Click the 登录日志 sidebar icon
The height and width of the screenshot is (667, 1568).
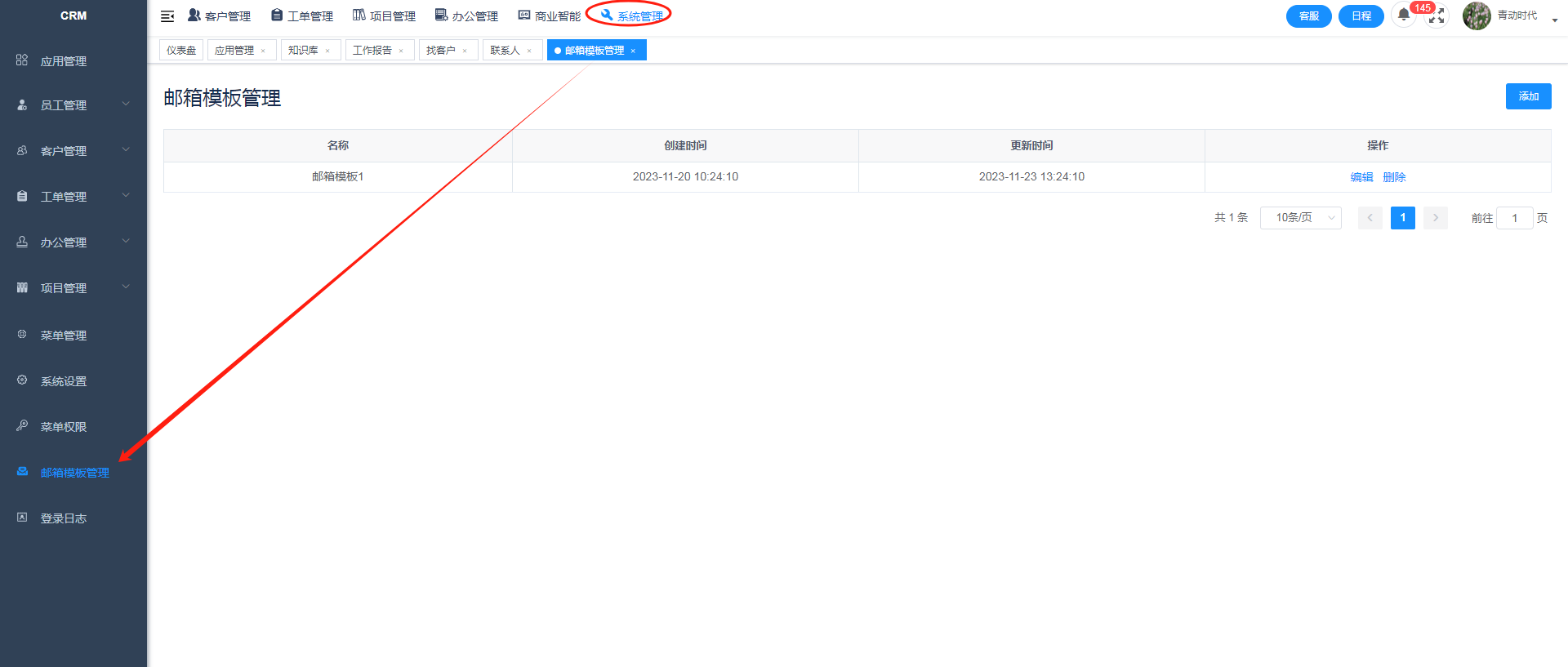[x=22, y=518]
